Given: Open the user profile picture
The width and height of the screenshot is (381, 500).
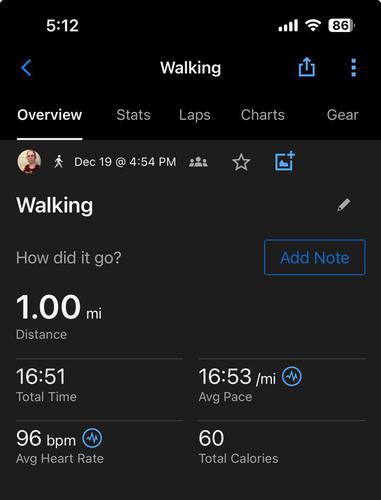Looking at the screenshot, I should (29, 162).
